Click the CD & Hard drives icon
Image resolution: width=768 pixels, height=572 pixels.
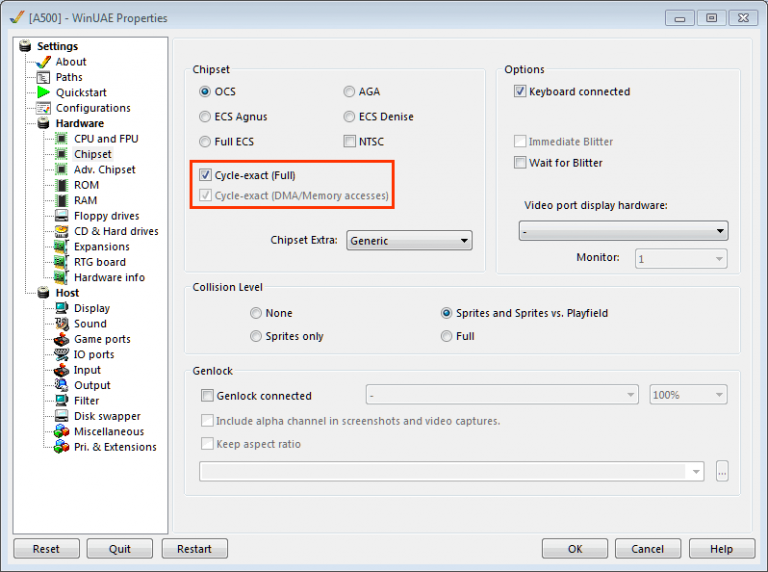(62, 231)
